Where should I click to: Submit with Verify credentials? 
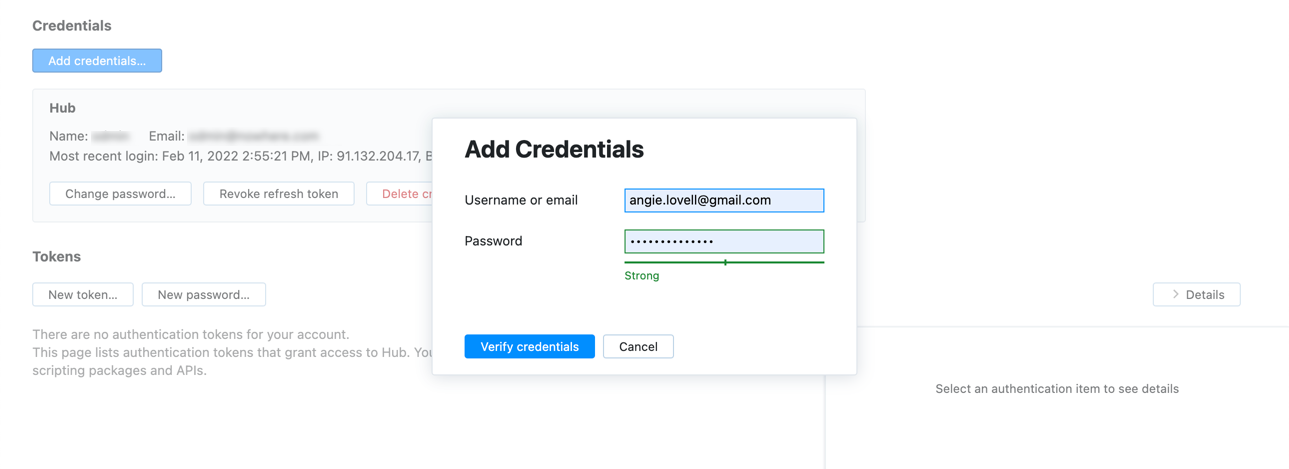point(529,347)
